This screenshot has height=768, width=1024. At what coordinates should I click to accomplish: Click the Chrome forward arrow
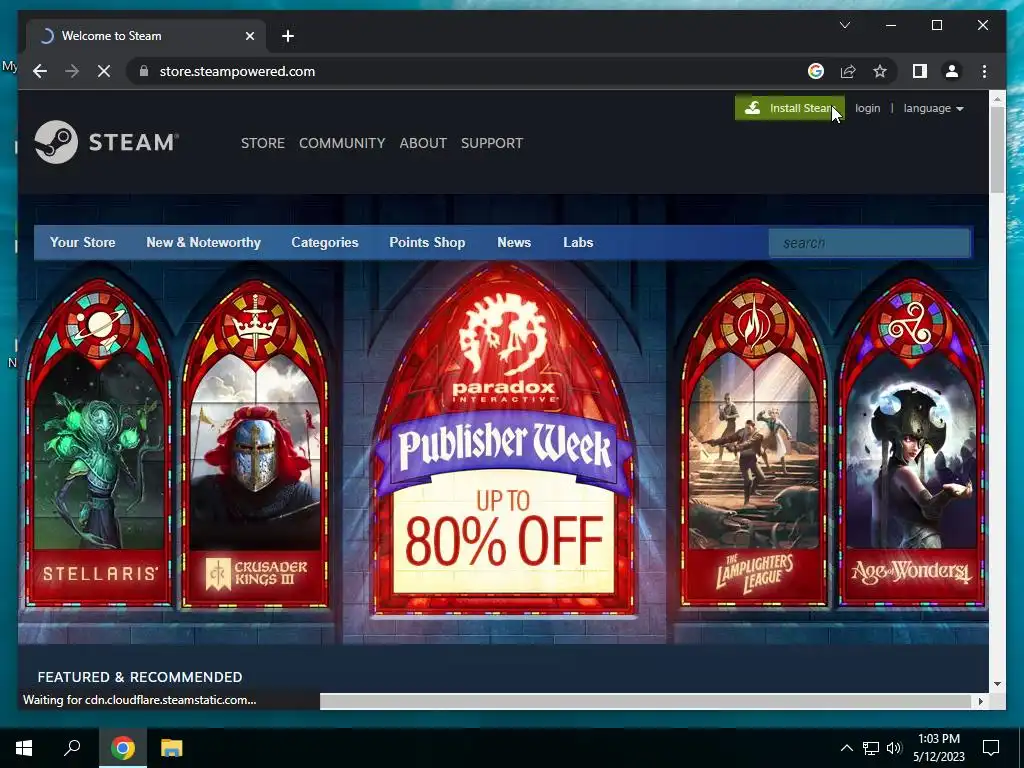(72, 71)
